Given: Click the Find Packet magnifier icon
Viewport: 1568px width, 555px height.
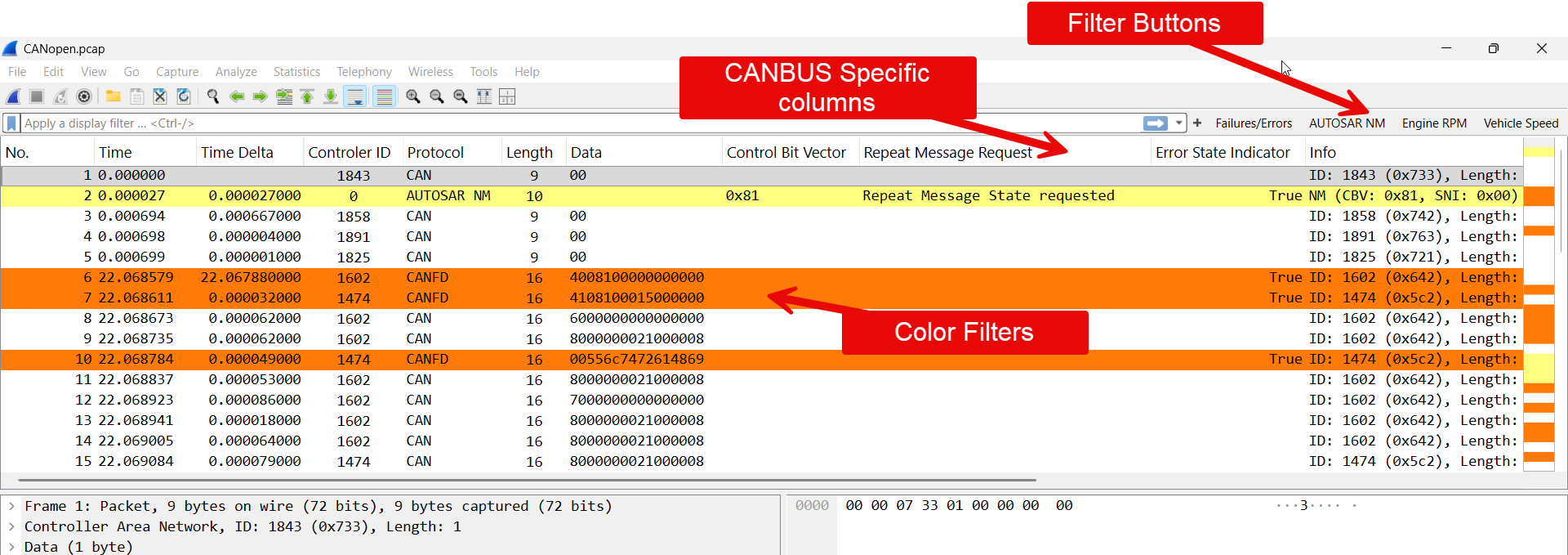Looking at the screenshot, I should click(x=213, y=96).
